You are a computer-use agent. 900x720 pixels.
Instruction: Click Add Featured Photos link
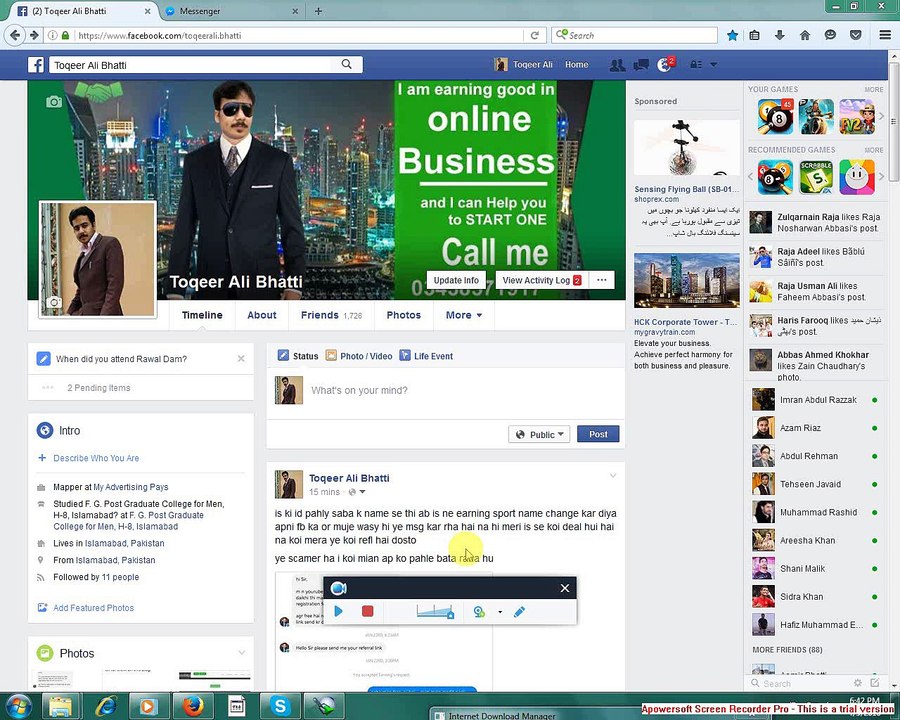(x=93, y=607)
